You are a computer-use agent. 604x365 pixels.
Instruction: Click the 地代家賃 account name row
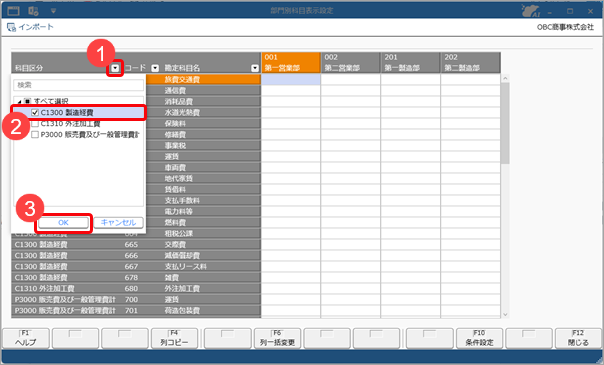click(x=203, y=179)
